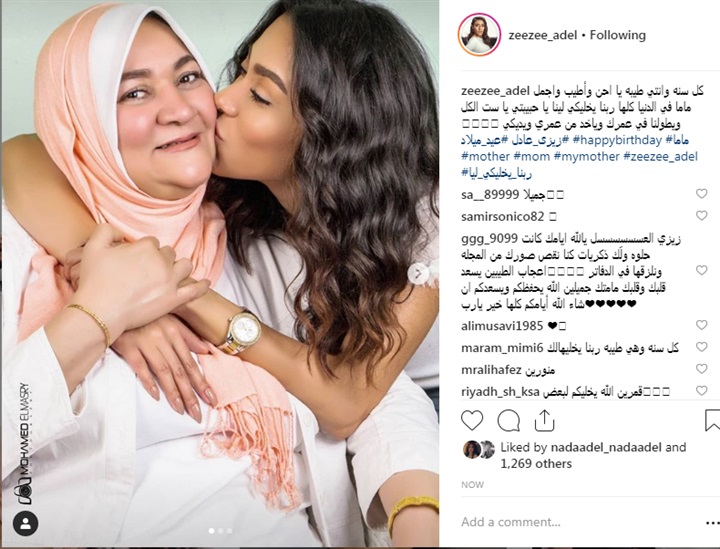The height and width of the screenshot is (549, 720).
Task: Focus the Add a comment field
Action: pos(579,522)
